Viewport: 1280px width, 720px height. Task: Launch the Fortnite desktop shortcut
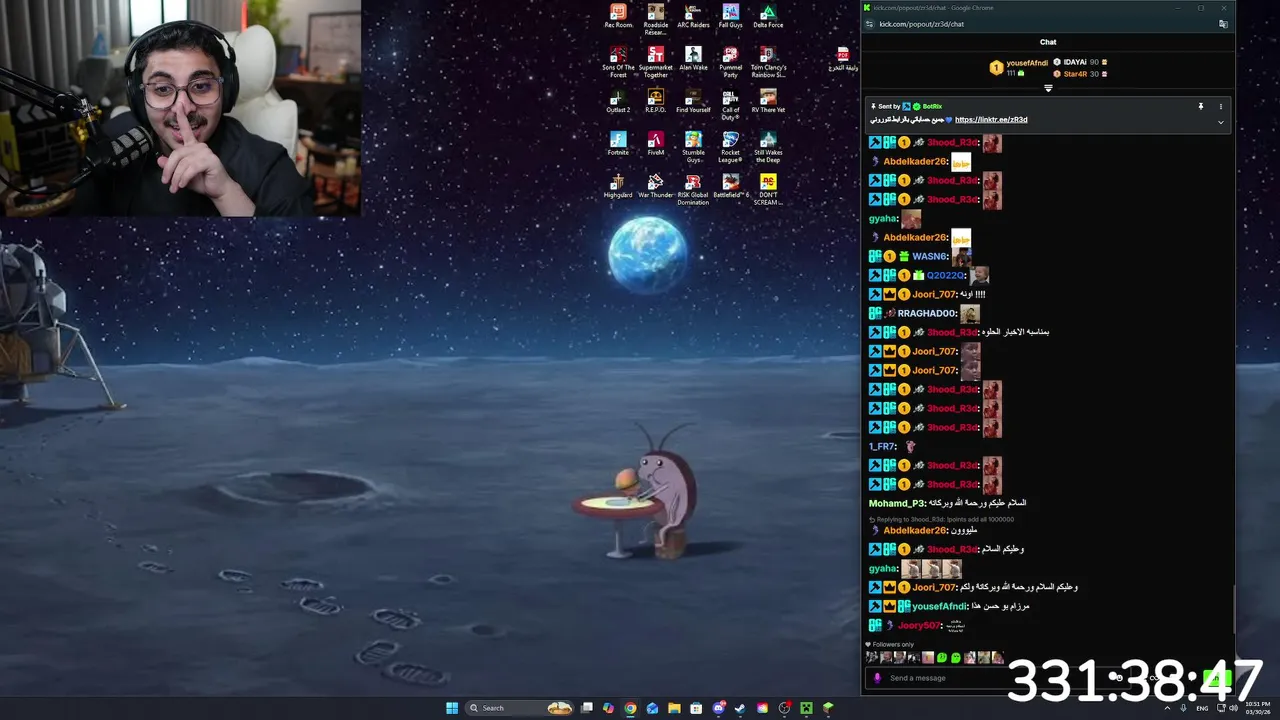click(x=618, y=143)
